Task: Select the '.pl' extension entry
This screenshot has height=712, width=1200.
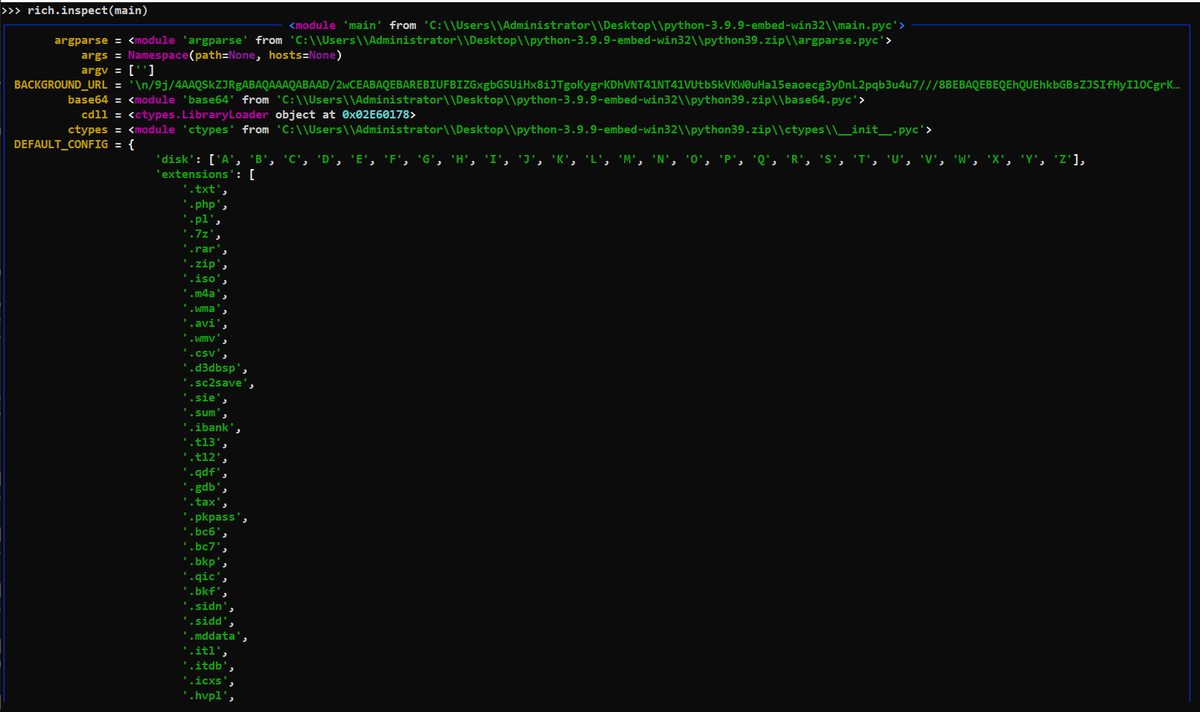Action: [x=201, y=219]
